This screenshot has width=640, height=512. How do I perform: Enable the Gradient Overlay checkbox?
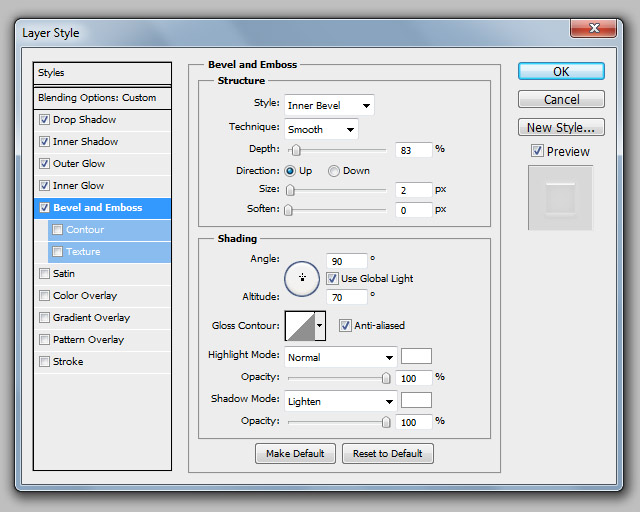44,318
